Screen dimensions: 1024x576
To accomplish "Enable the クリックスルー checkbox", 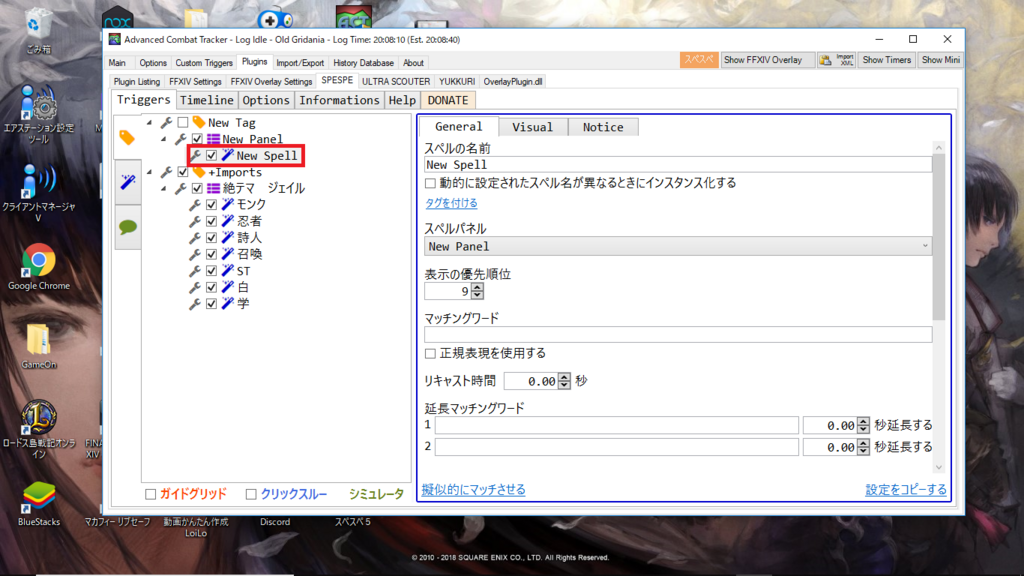I will pos(251,494).
